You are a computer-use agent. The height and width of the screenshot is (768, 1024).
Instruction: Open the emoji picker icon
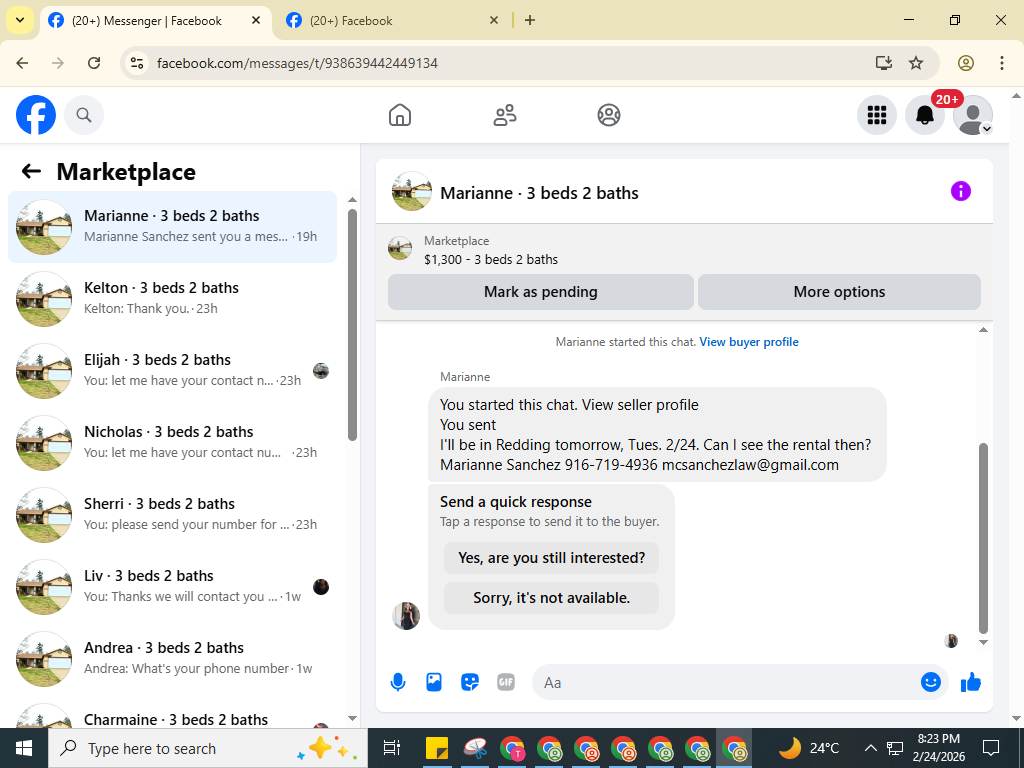[x=931, y=682]
